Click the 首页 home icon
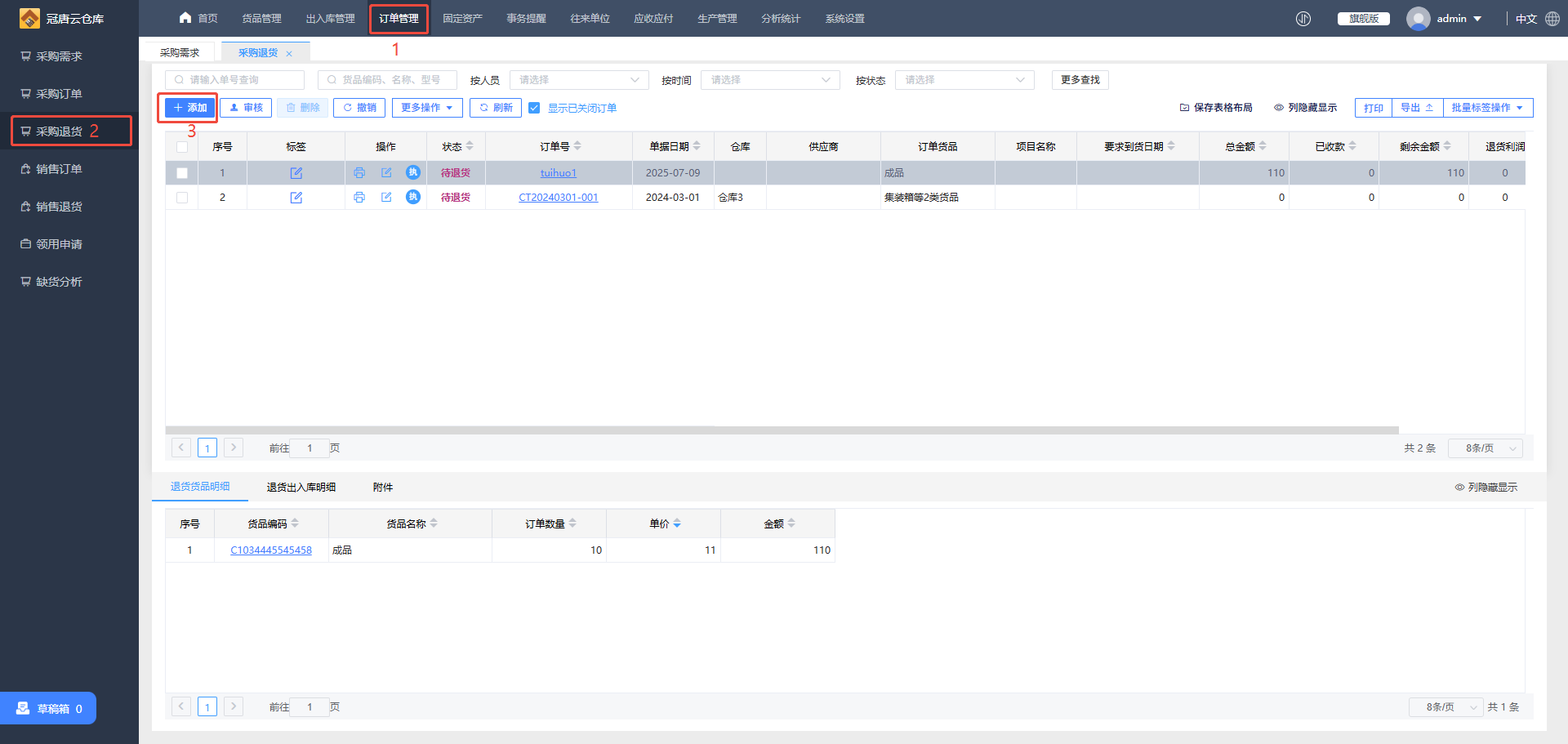Image resolution: width=1568 pixels, height=744 pixels. tap(185, 18)
